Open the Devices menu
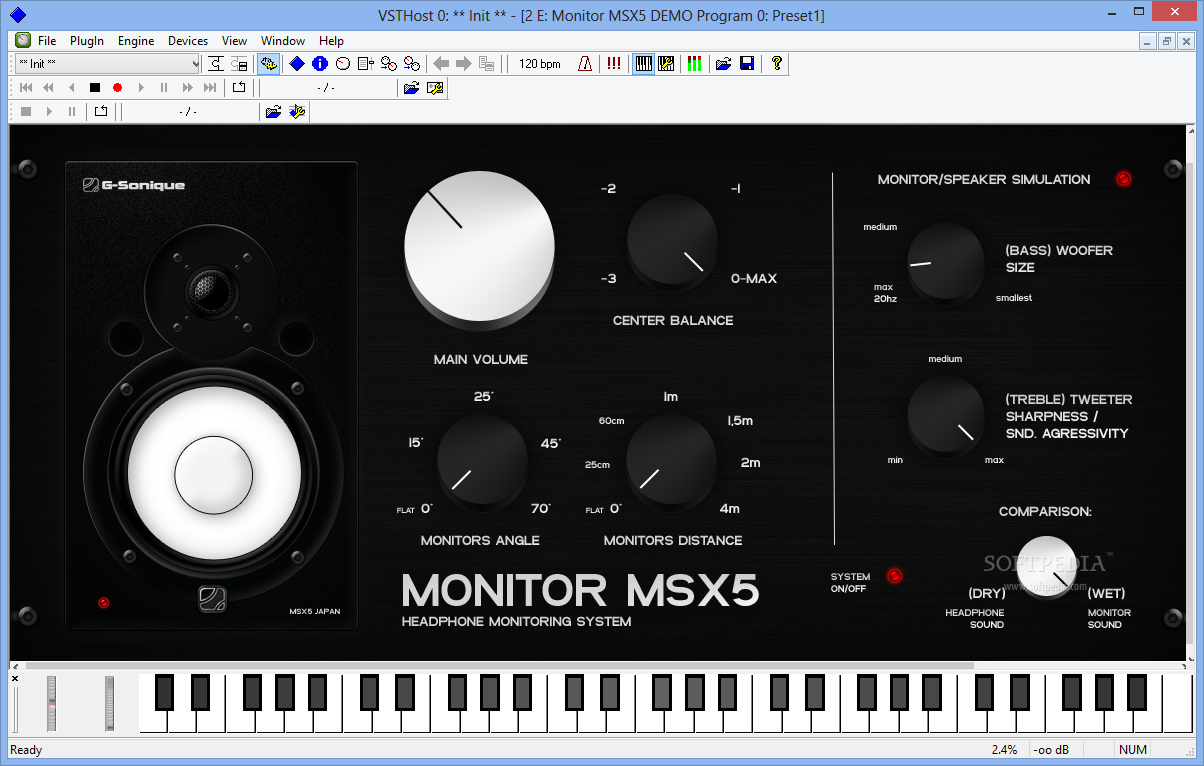This screenshot has width=1204, height=766. [x=188, y=41]
